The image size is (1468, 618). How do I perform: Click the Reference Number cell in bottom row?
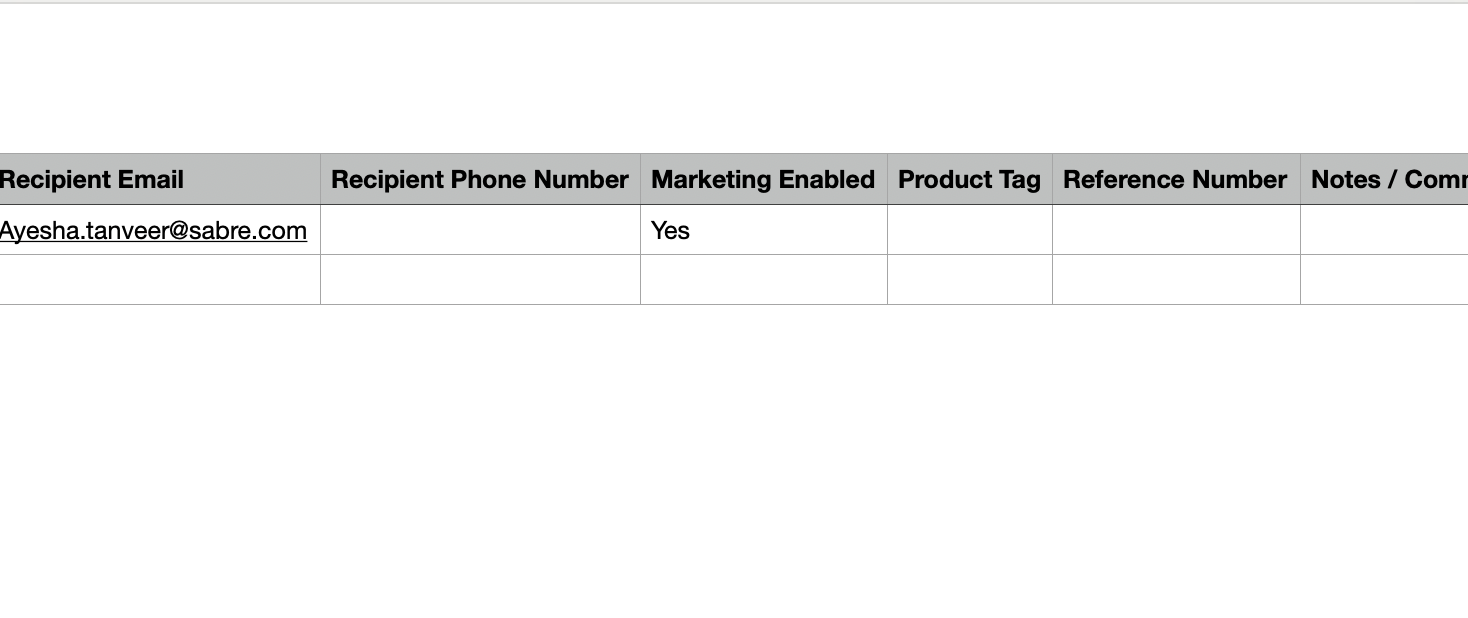coord(1176,280)
